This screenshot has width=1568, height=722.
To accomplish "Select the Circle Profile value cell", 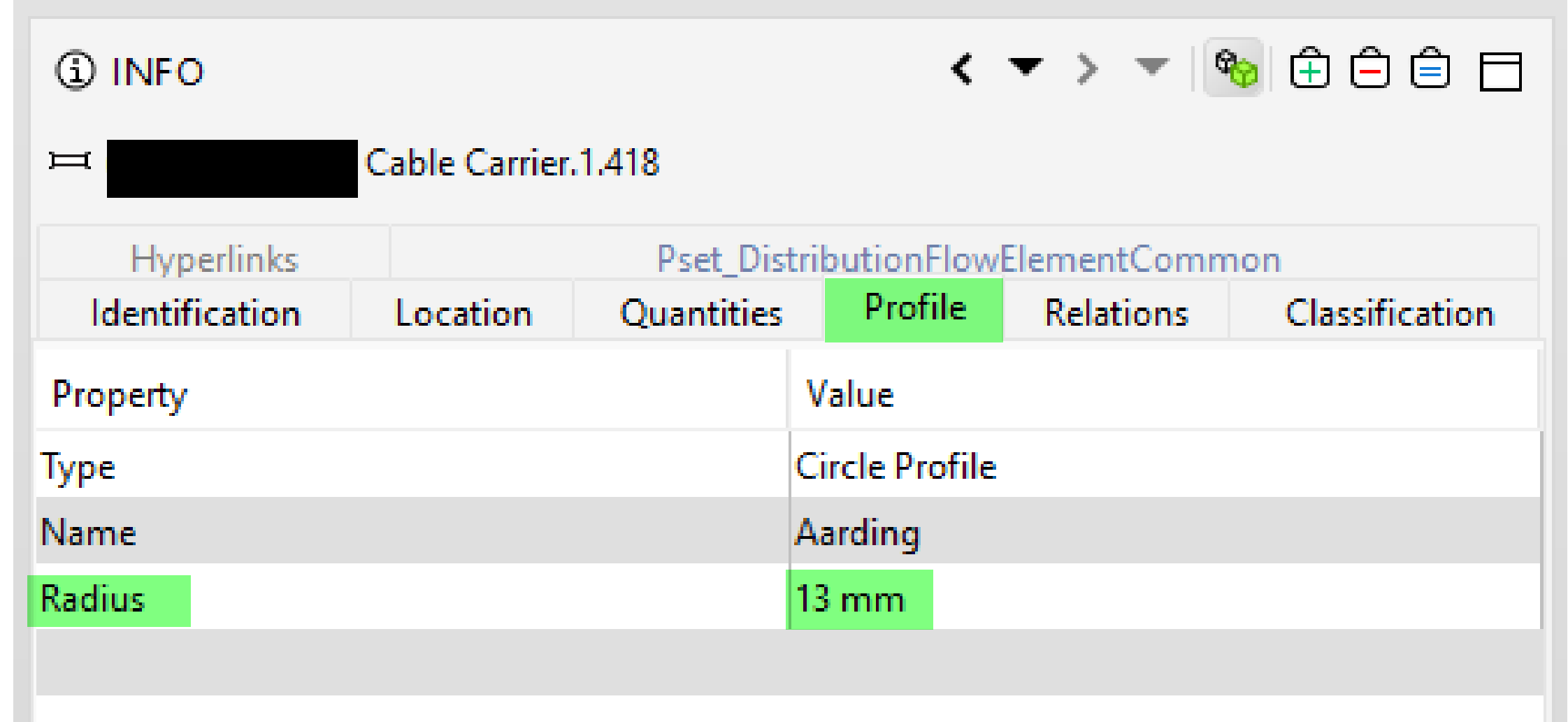I will (1165, 465).
